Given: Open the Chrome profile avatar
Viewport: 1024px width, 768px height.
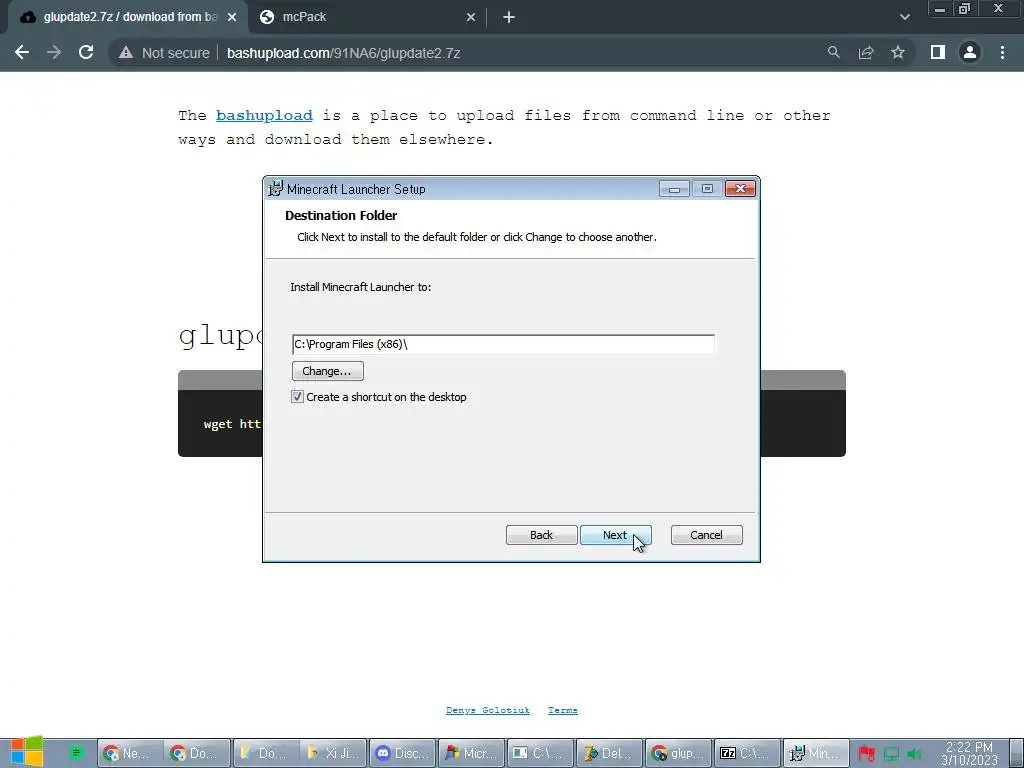Looking at the screenshot, I should click(970, 52).
